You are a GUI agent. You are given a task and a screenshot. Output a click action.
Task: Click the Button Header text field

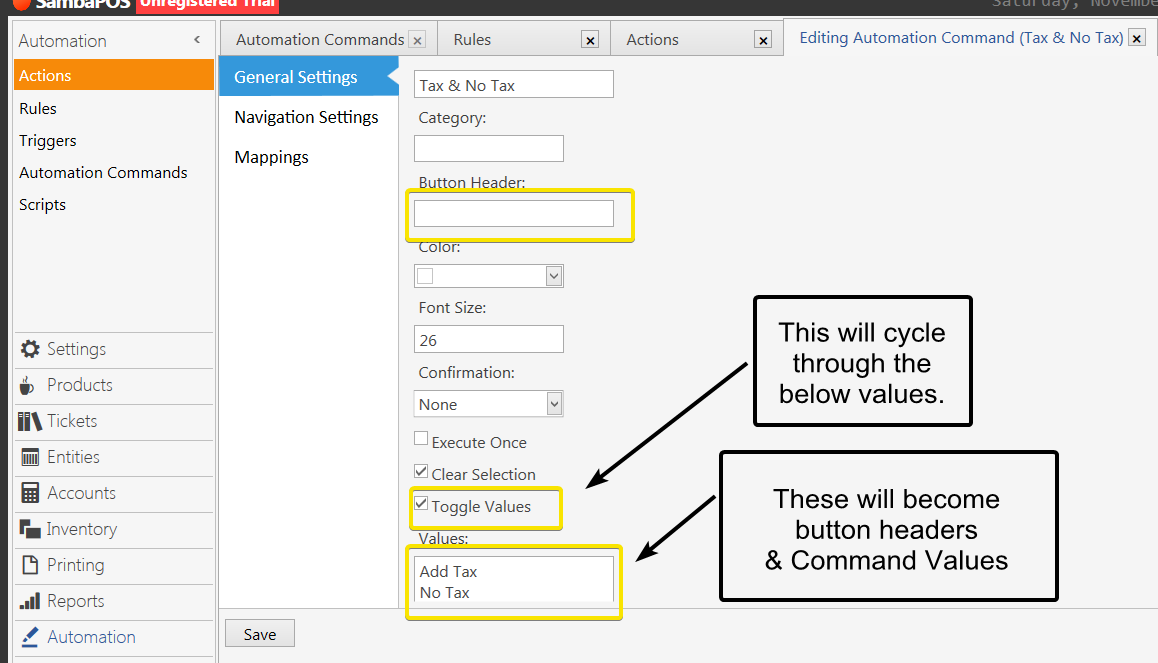coord(513,213)
